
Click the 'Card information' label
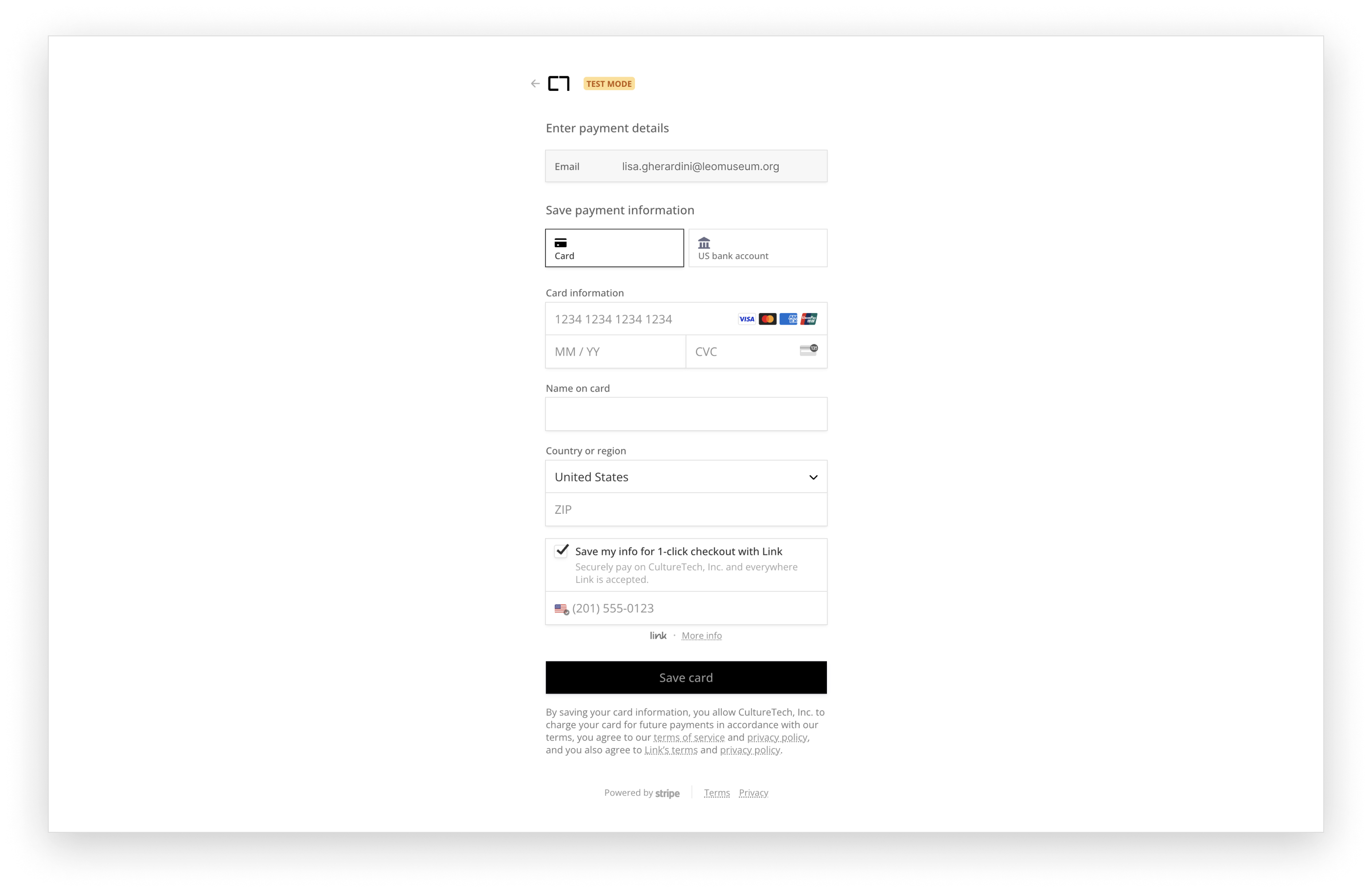[585, 293]
